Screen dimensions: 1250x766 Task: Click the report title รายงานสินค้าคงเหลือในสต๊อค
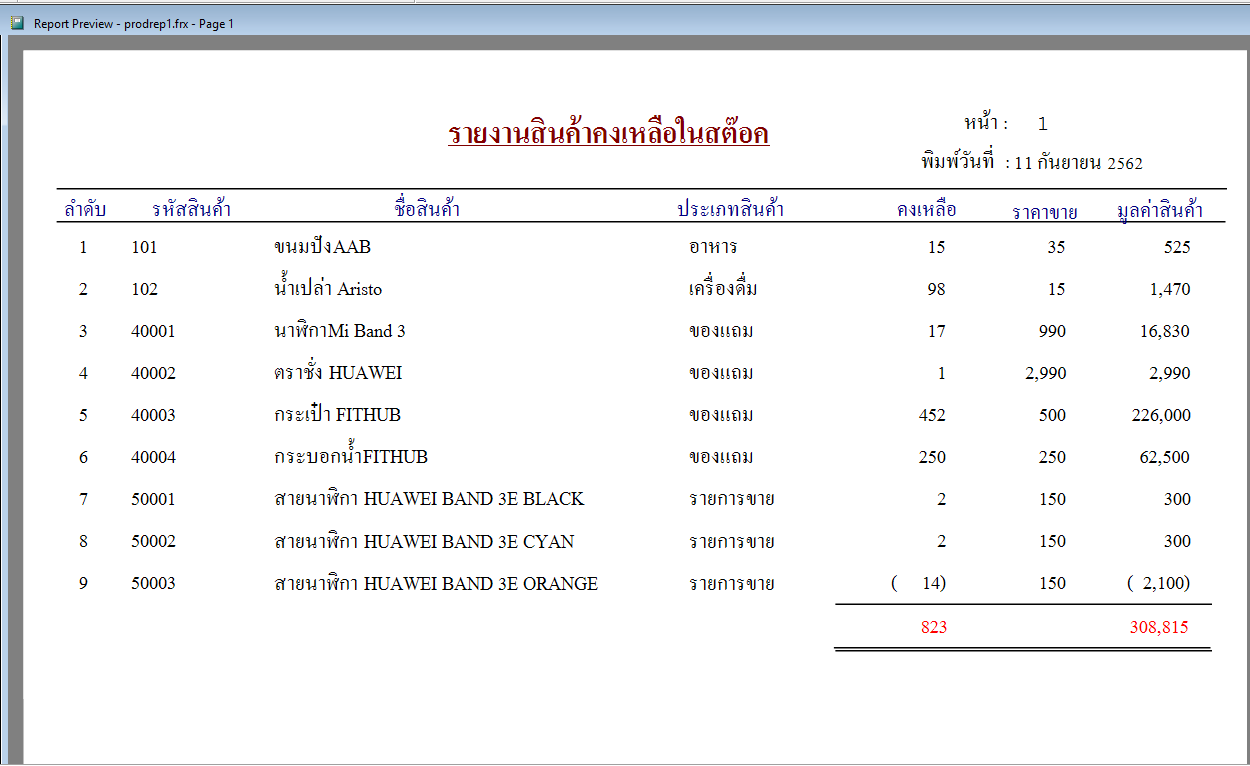coord(608,134)
